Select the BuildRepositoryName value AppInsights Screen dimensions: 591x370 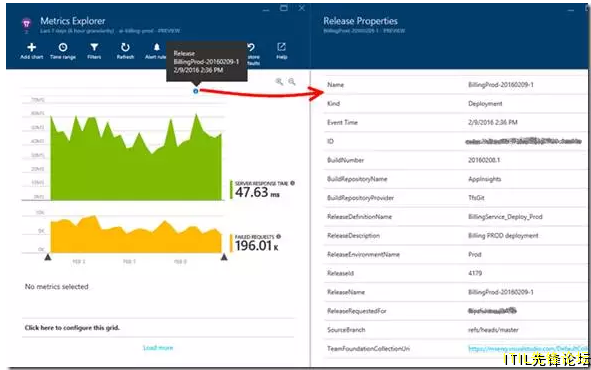pos(485,179)
